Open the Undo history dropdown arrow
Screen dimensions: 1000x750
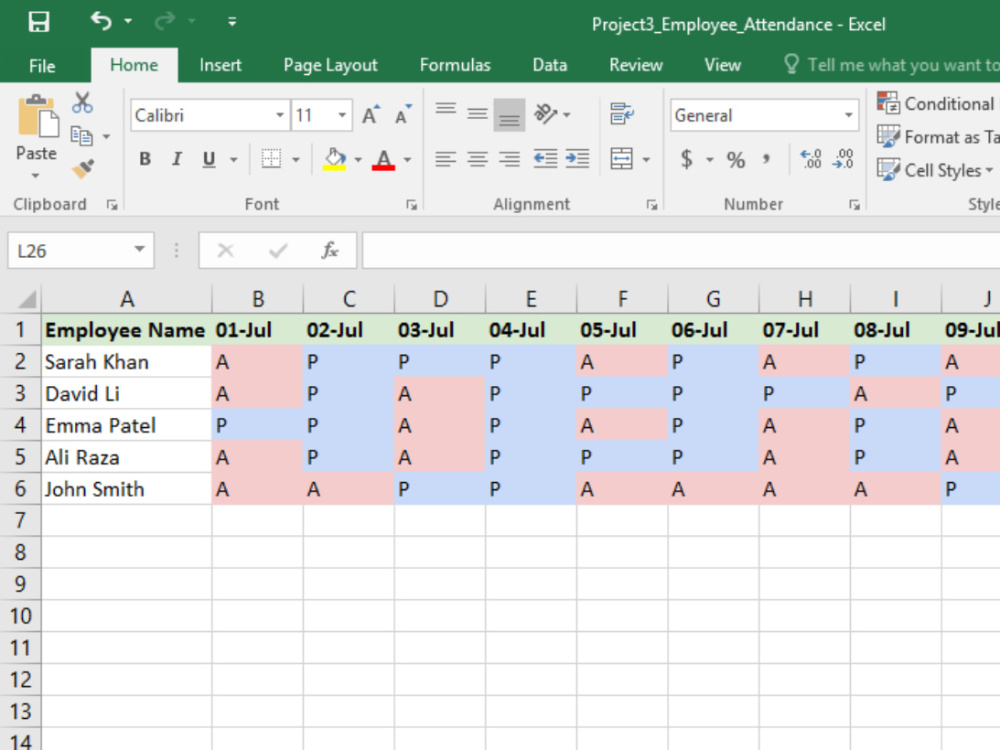128,22
